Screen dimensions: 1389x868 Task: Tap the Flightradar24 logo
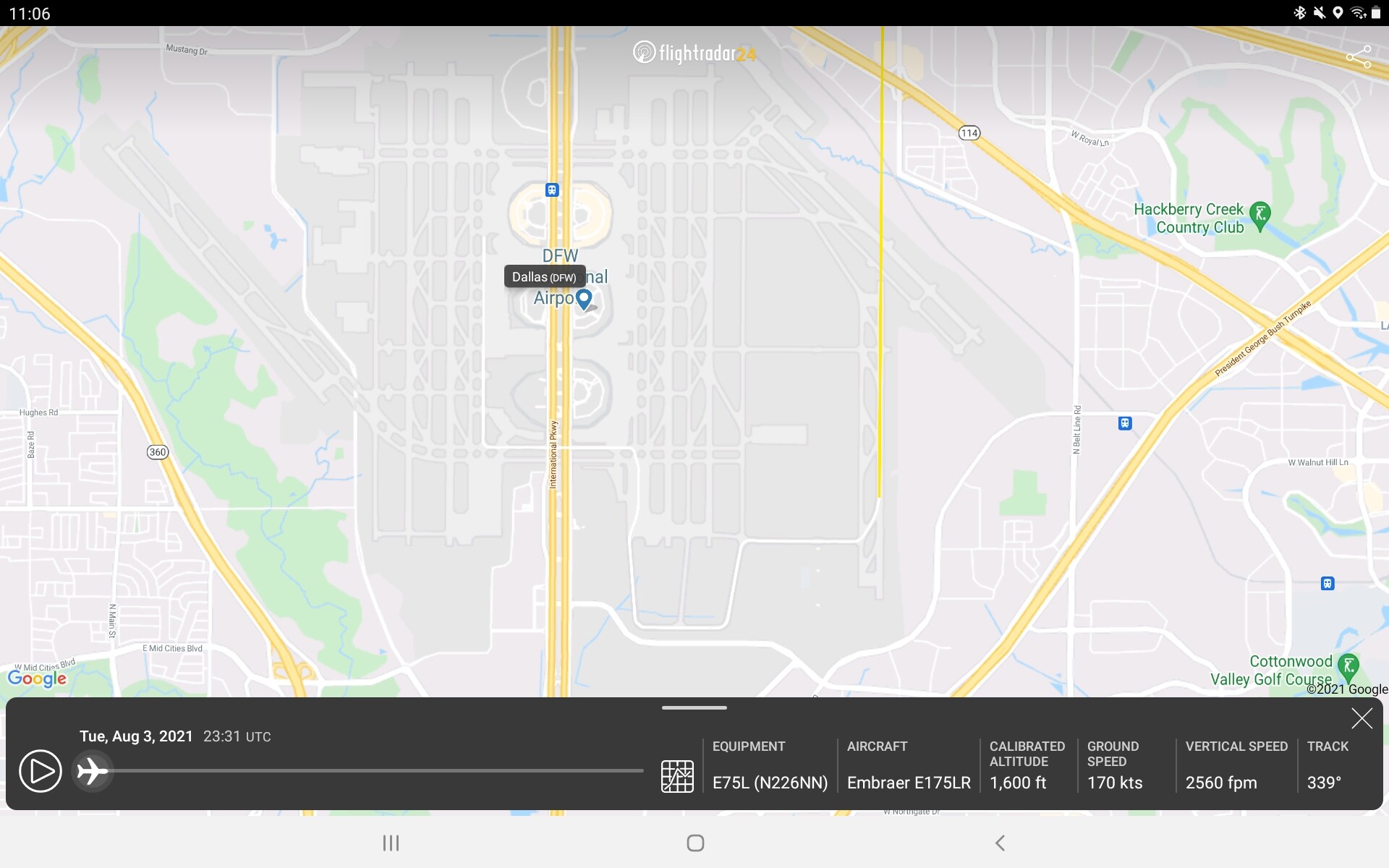coord(694,53)
